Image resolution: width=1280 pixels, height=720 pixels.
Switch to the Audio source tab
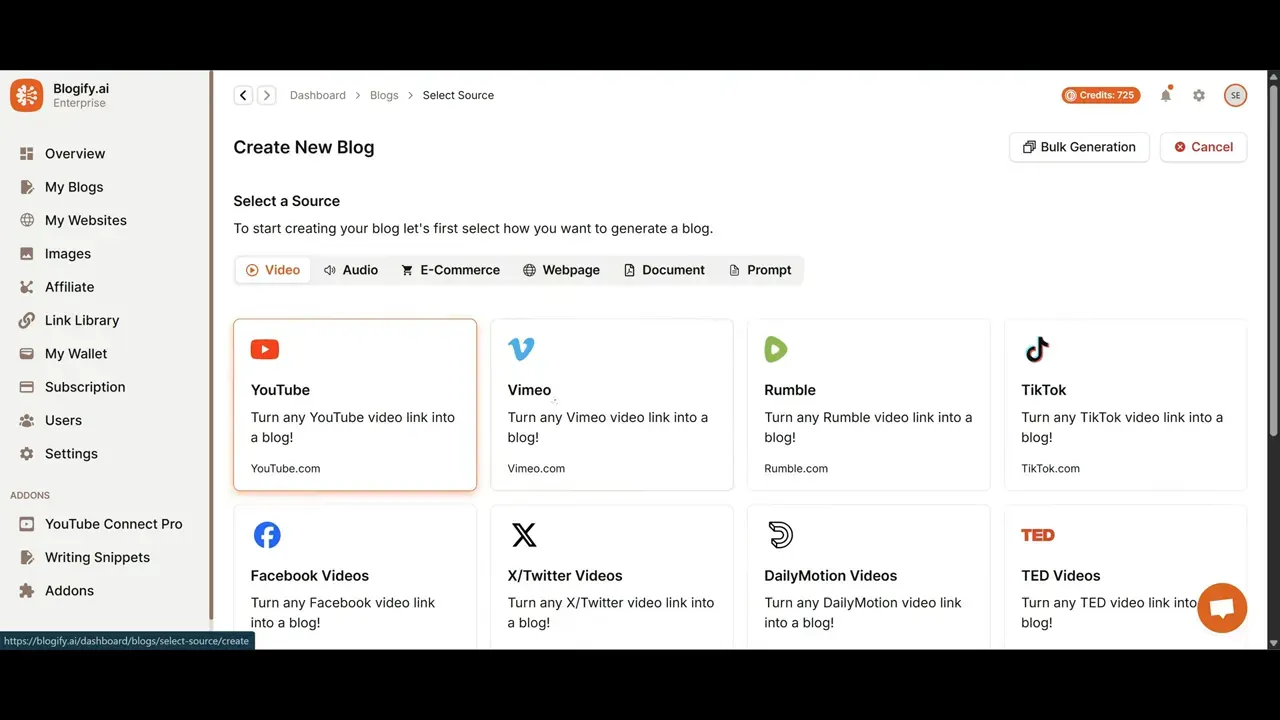[x=350, y=269]
